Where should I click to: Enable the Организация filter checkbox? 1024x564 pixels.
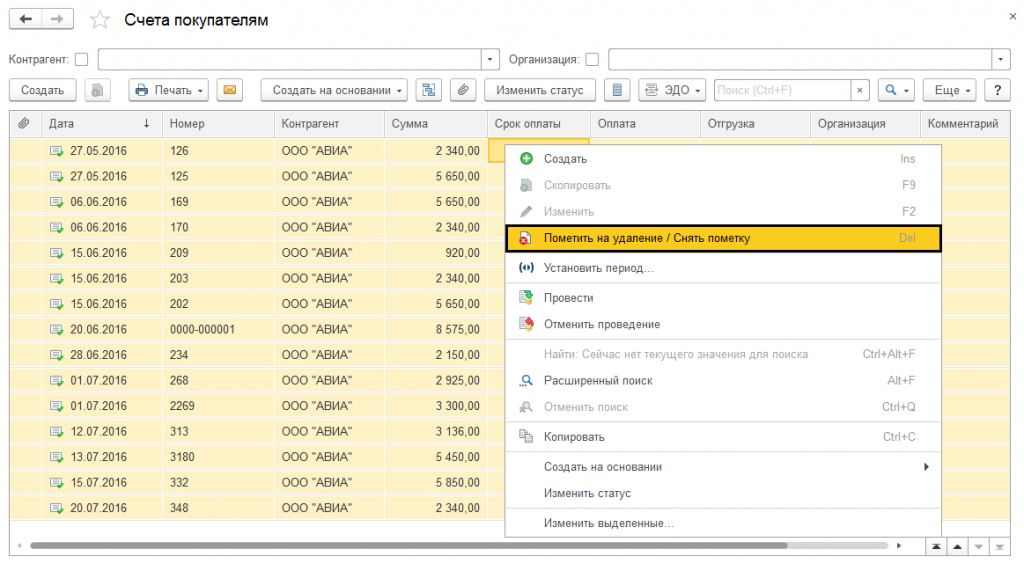coord(592,59)
